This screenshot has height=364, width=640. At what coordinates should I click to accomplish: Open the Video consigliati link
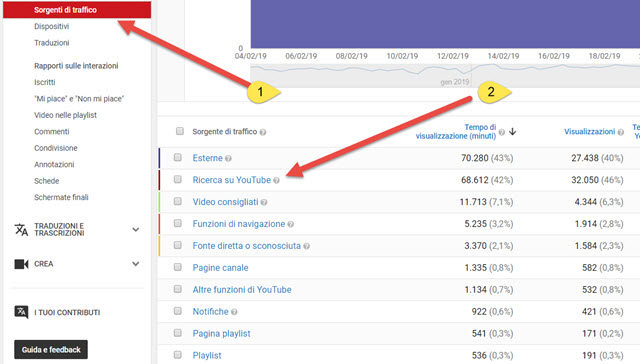coord(225,202)
